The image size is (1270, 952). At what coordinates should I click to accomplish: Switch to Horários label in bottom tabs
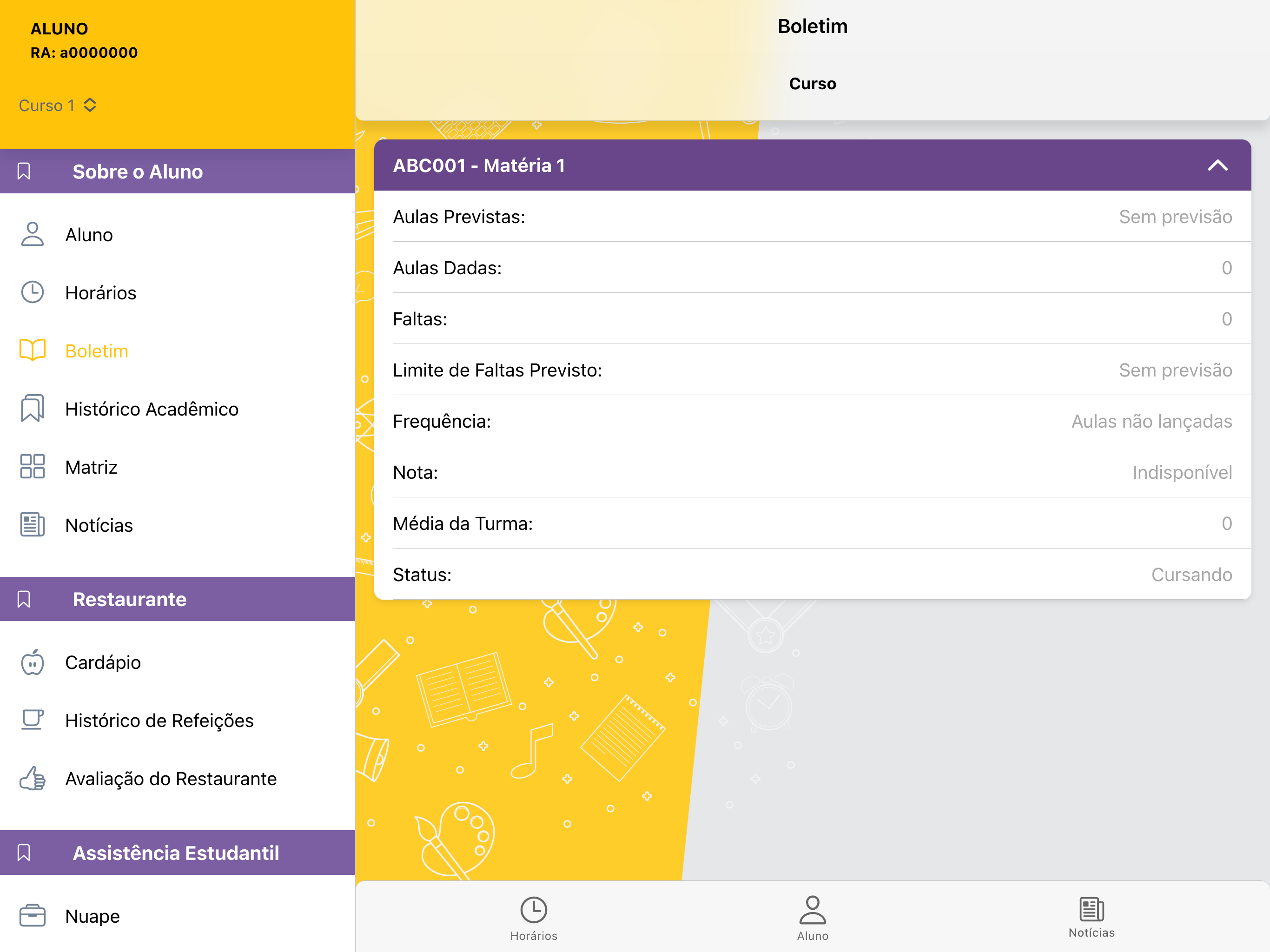tap(533, 936)
